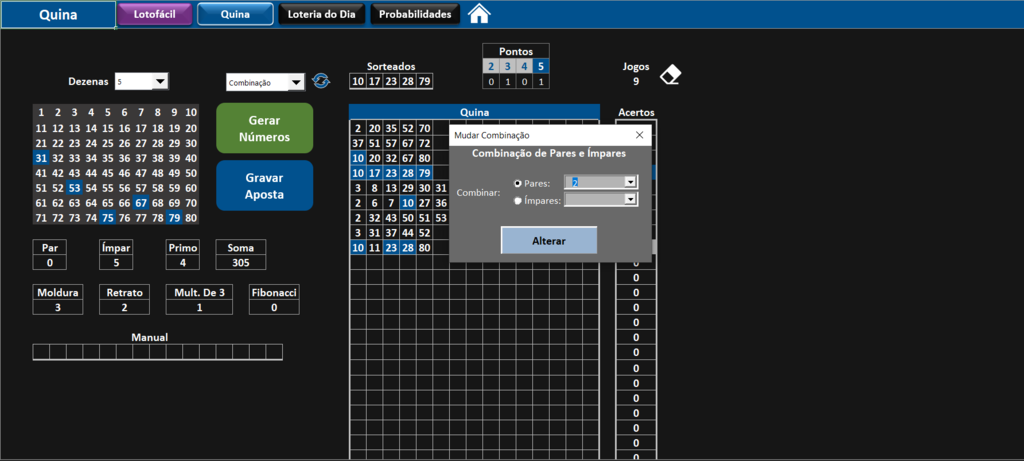The height and width of the screenshot is (461, 1024).
Task: Open the Lotofácil tab
Action: click(155, 14)
